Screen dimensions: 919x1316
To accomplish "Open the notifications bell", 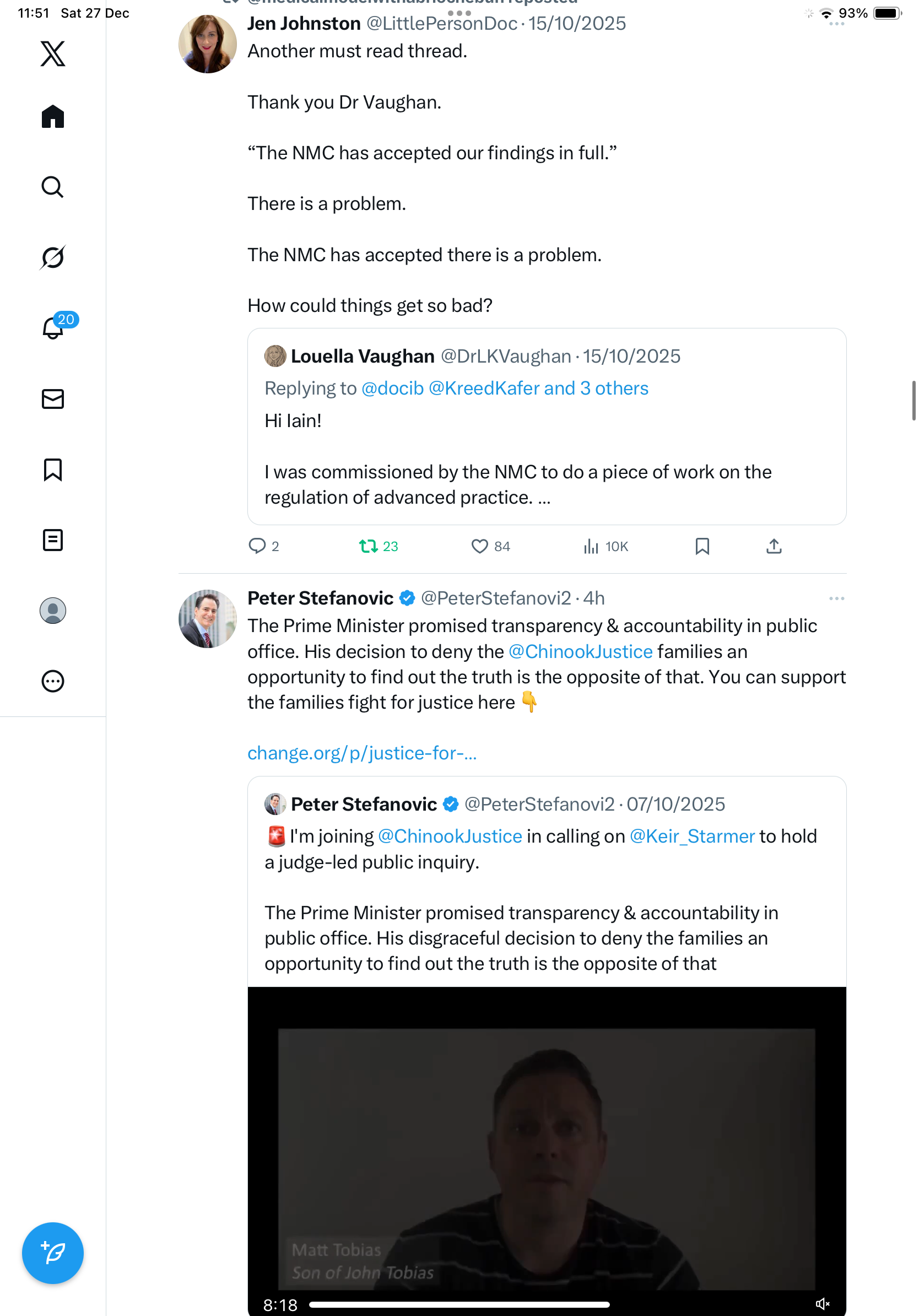I will (x=53, y=328).
